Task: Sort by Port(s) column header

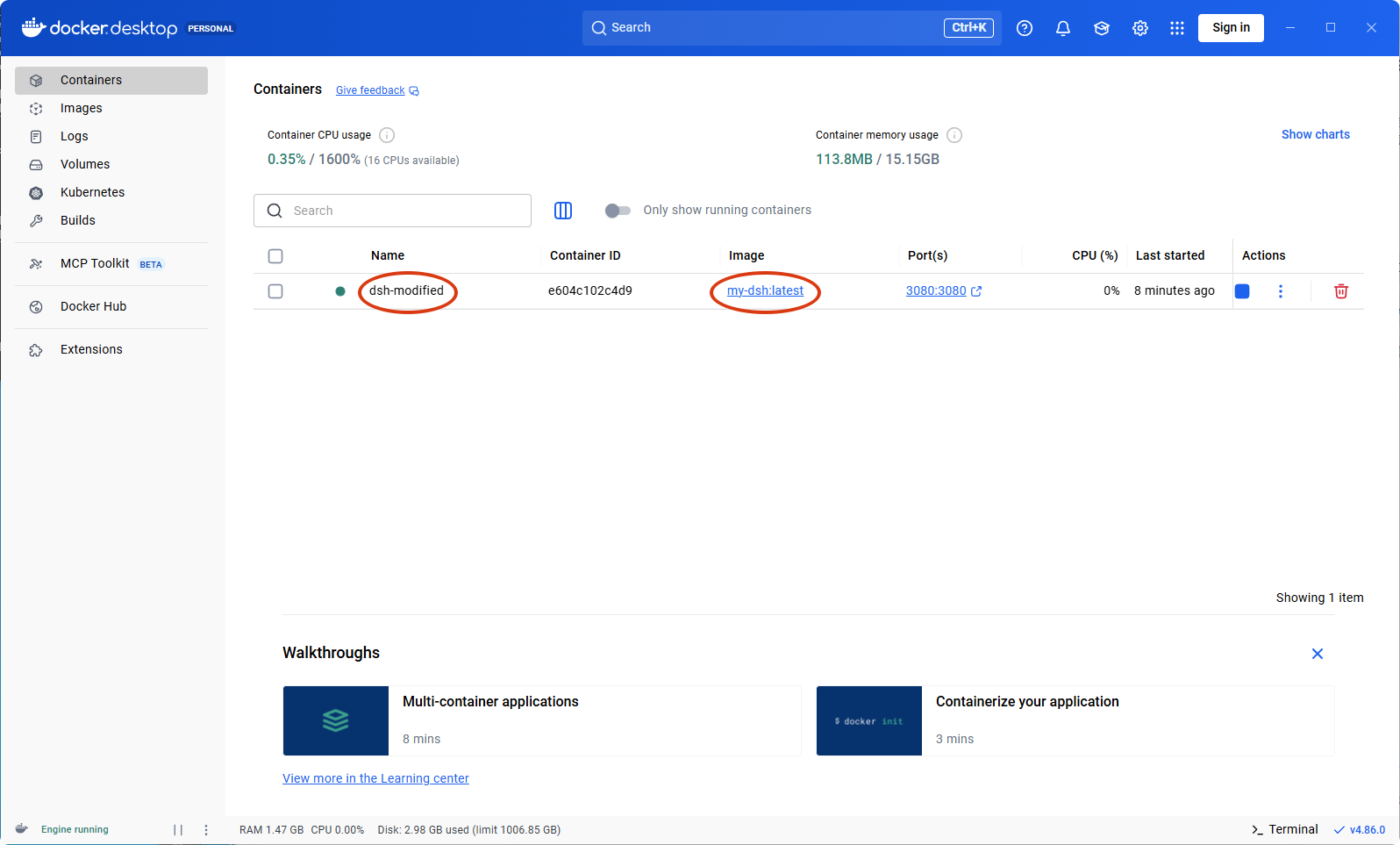Action: (927, 255)
